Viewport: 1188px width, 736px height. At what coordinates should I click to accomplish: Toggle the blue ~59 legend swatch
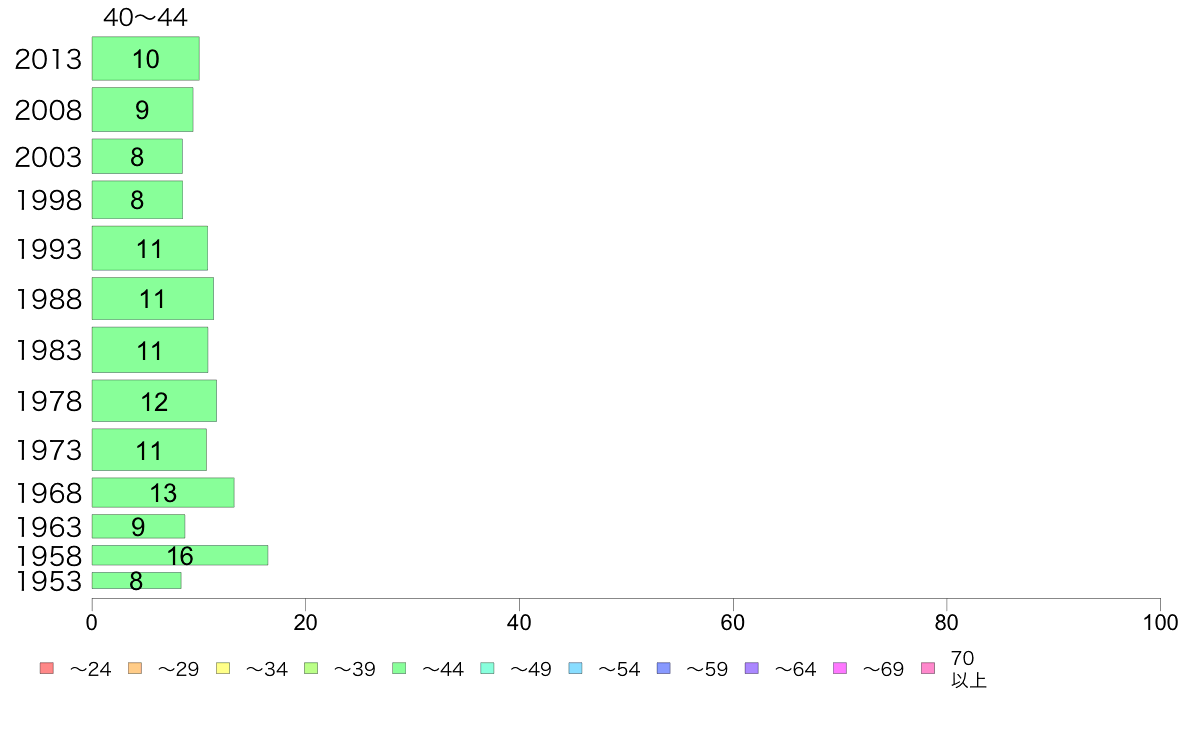click(664, 668)
